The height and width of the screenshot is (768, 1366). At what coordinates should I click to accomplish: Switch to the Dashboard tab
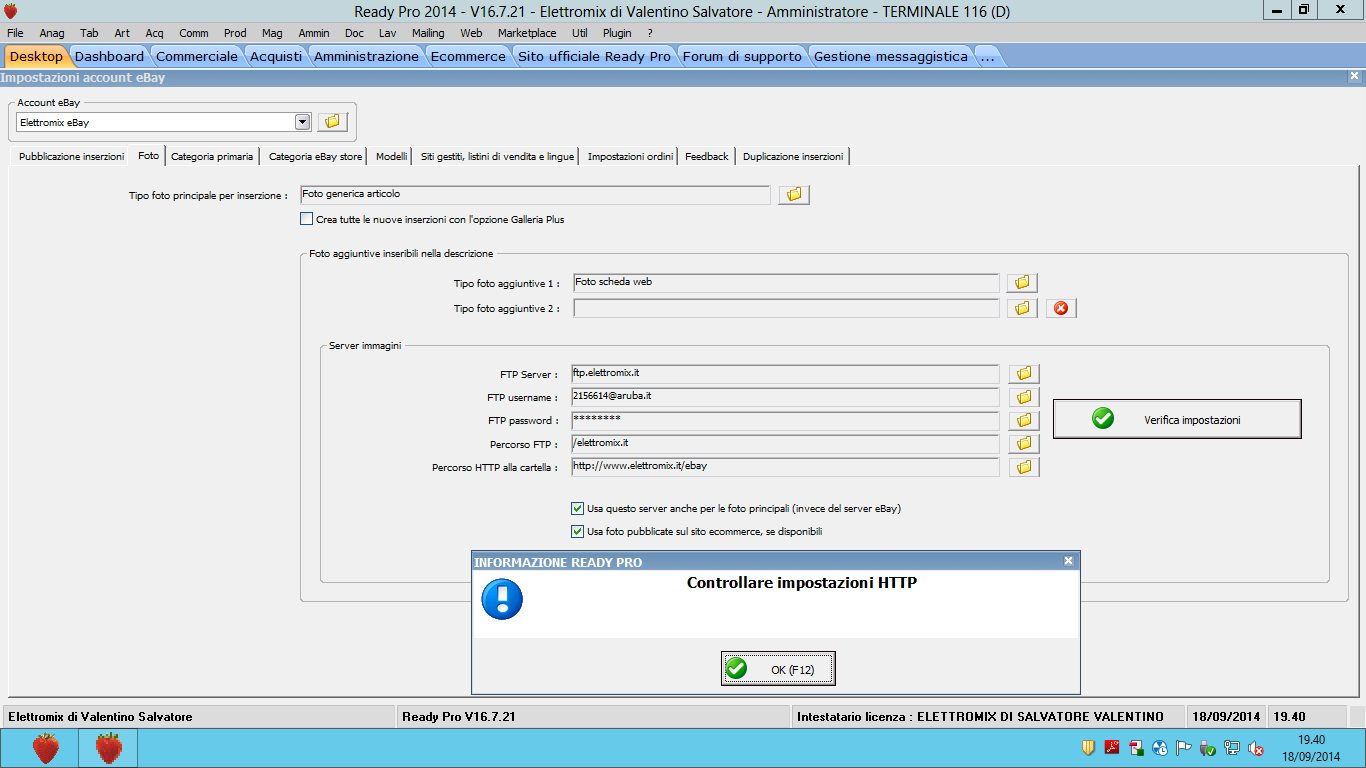pyautogui.click(x=110, y=56)
